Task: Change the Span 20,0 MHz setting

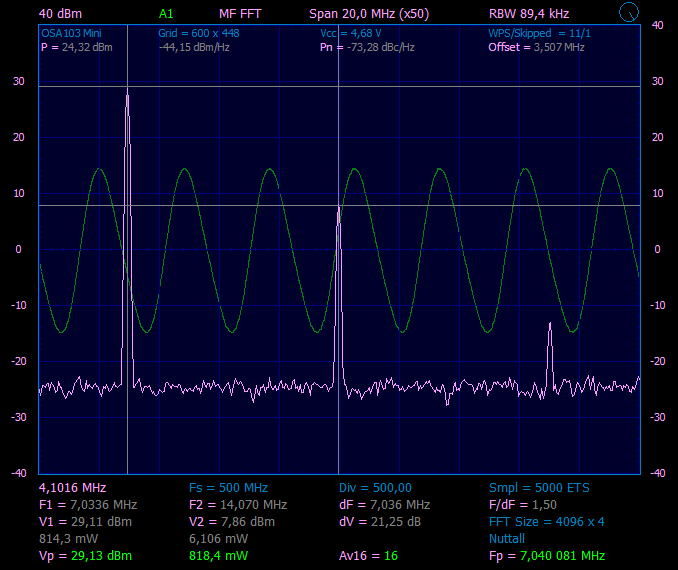Action: tap(369, 14)
